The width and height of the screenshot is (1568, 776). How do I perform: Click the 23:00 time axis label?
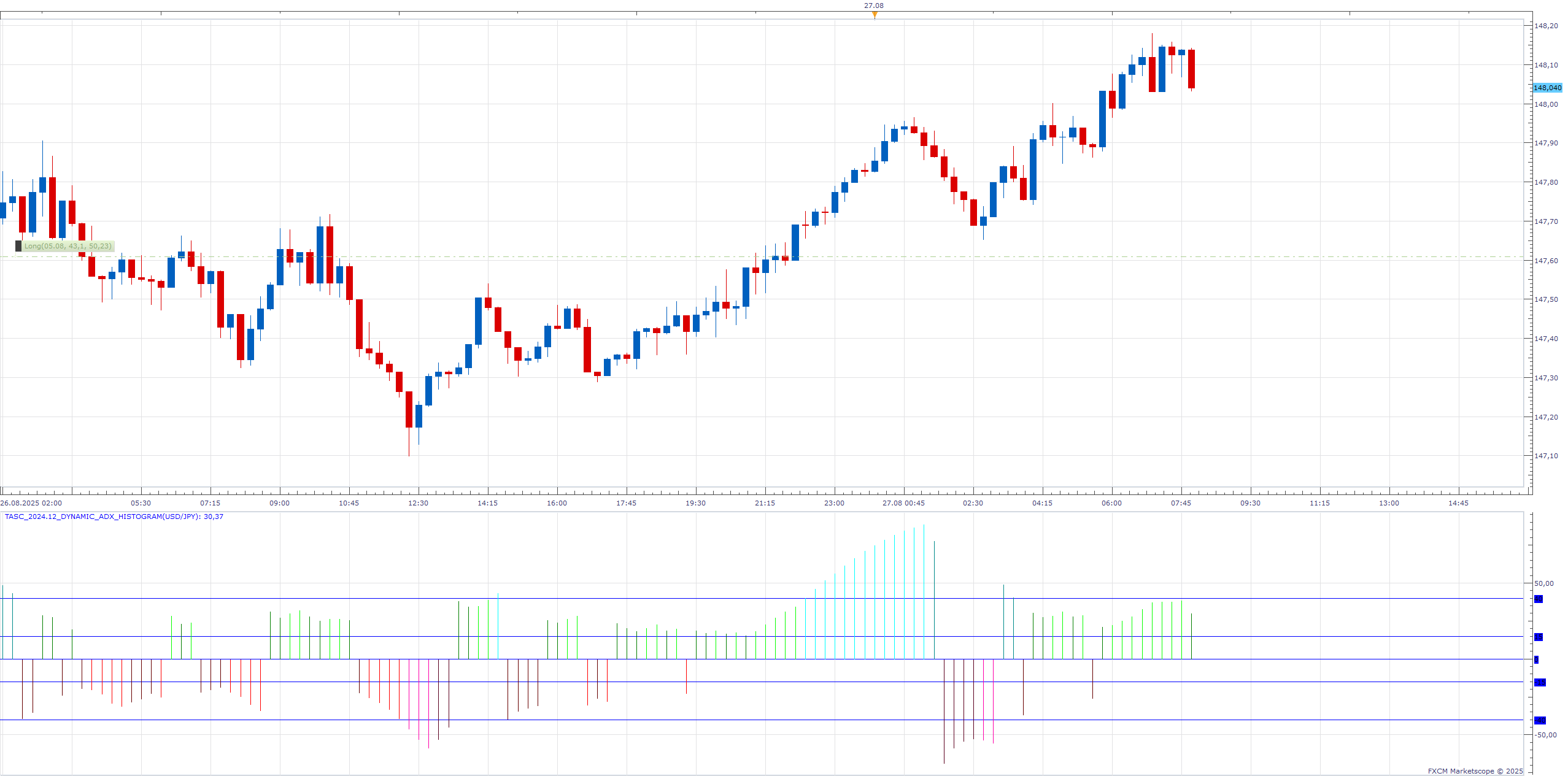835,503
